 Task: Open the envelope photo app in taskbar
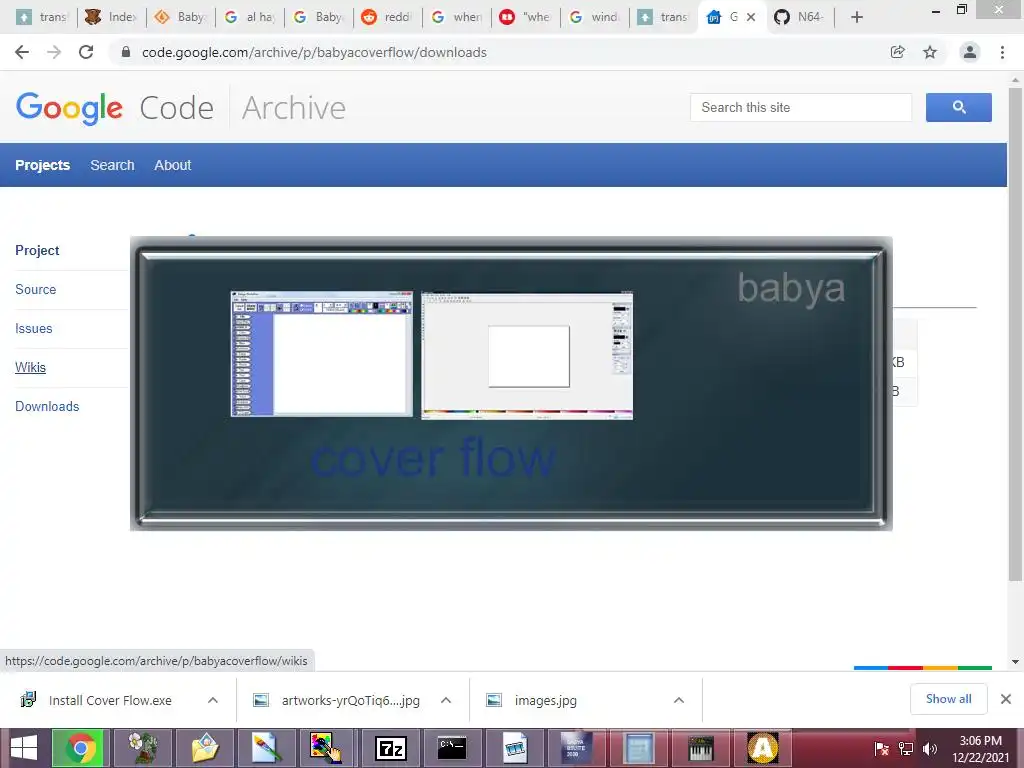[x=205, y=748]
